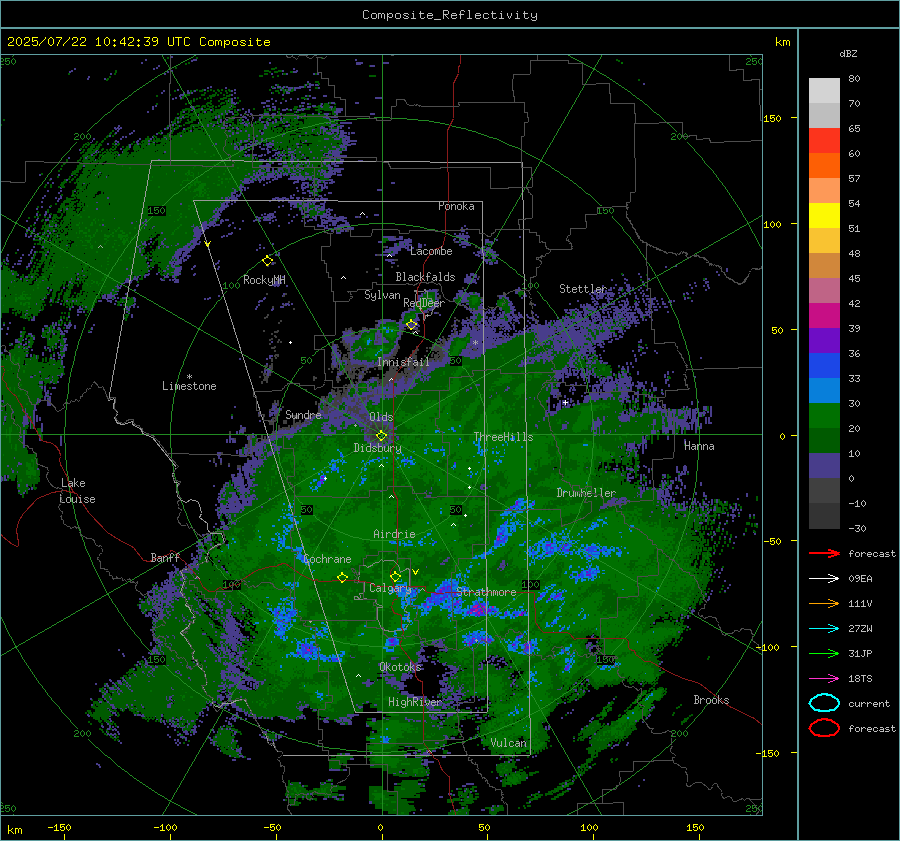Click the RedDeer map label
Screen dimensions: 900x841
tap(424, 303)
